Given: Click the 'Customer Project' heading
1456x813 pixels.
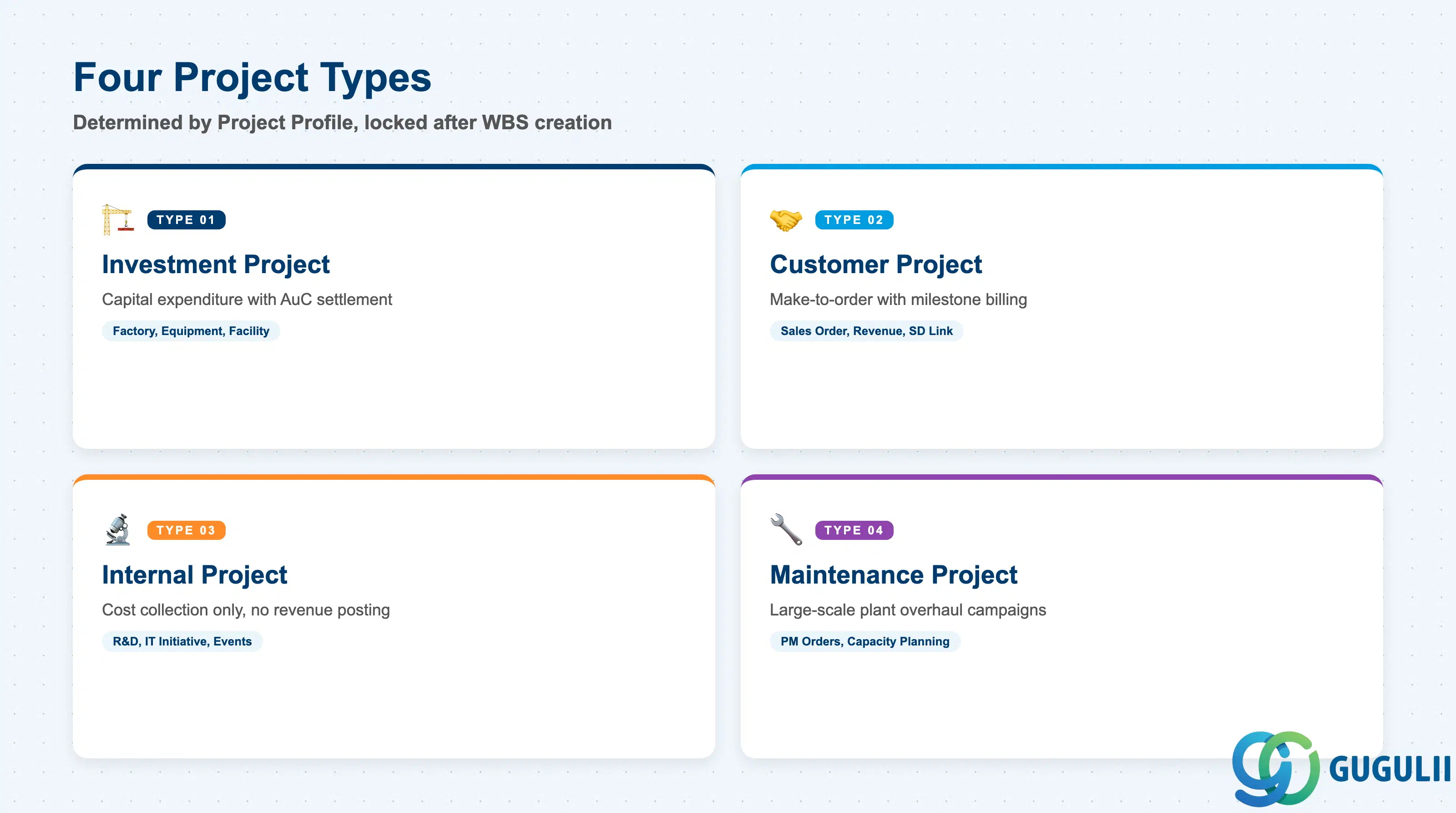Looking at the screenshot, I should click(x=875, y=264).
